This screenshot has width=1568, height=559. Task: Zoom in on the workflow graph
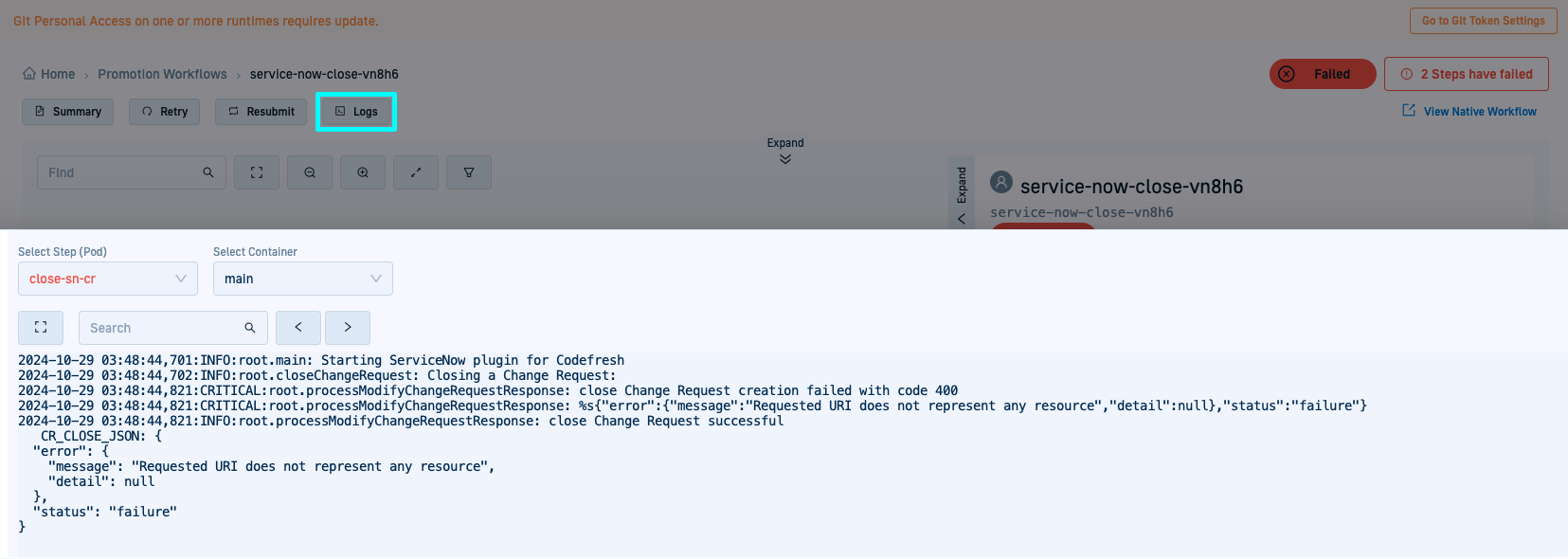[363, 172]
